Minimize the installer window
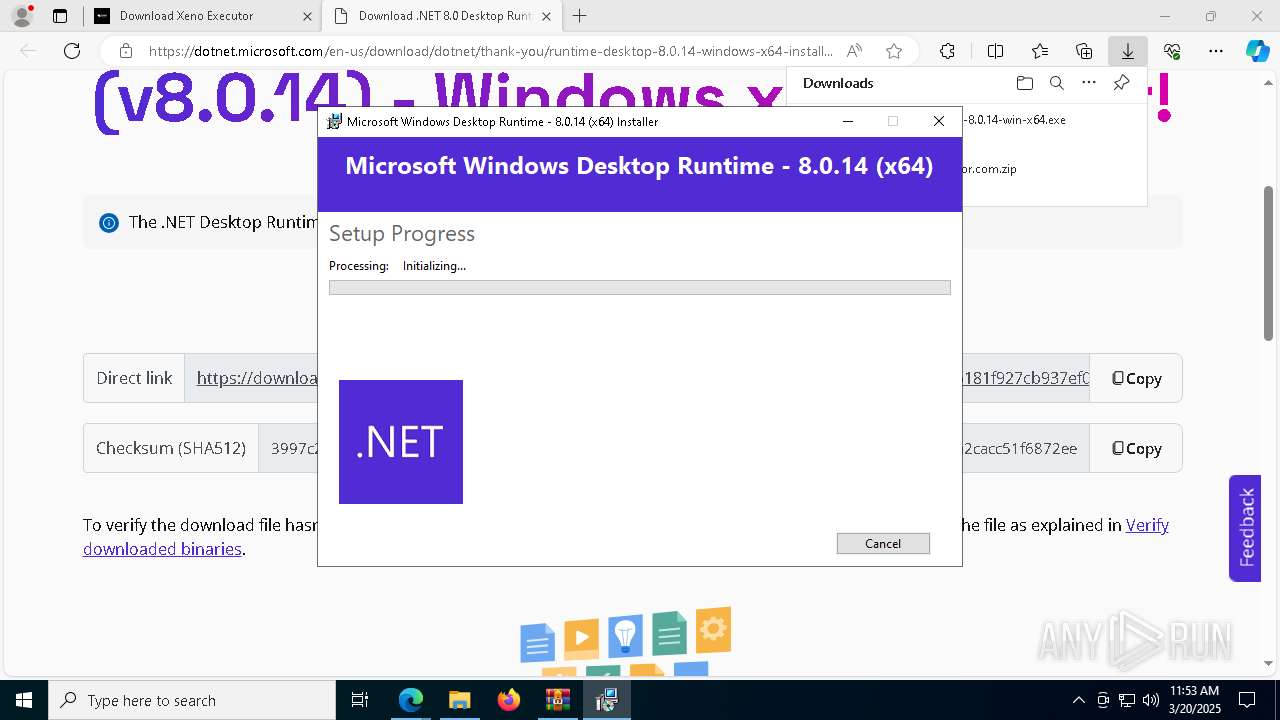 [848, 121]
